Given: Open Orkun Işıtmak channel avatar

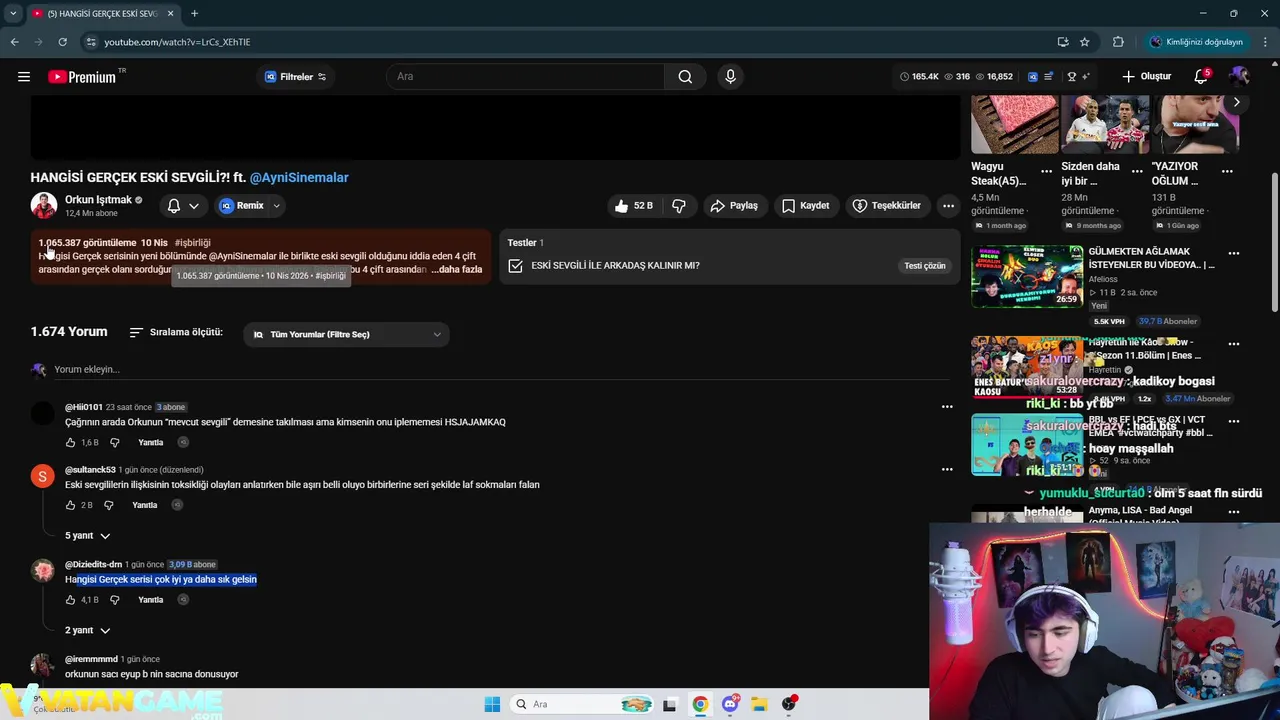Looking at the screenshot, I should [44, 206].
